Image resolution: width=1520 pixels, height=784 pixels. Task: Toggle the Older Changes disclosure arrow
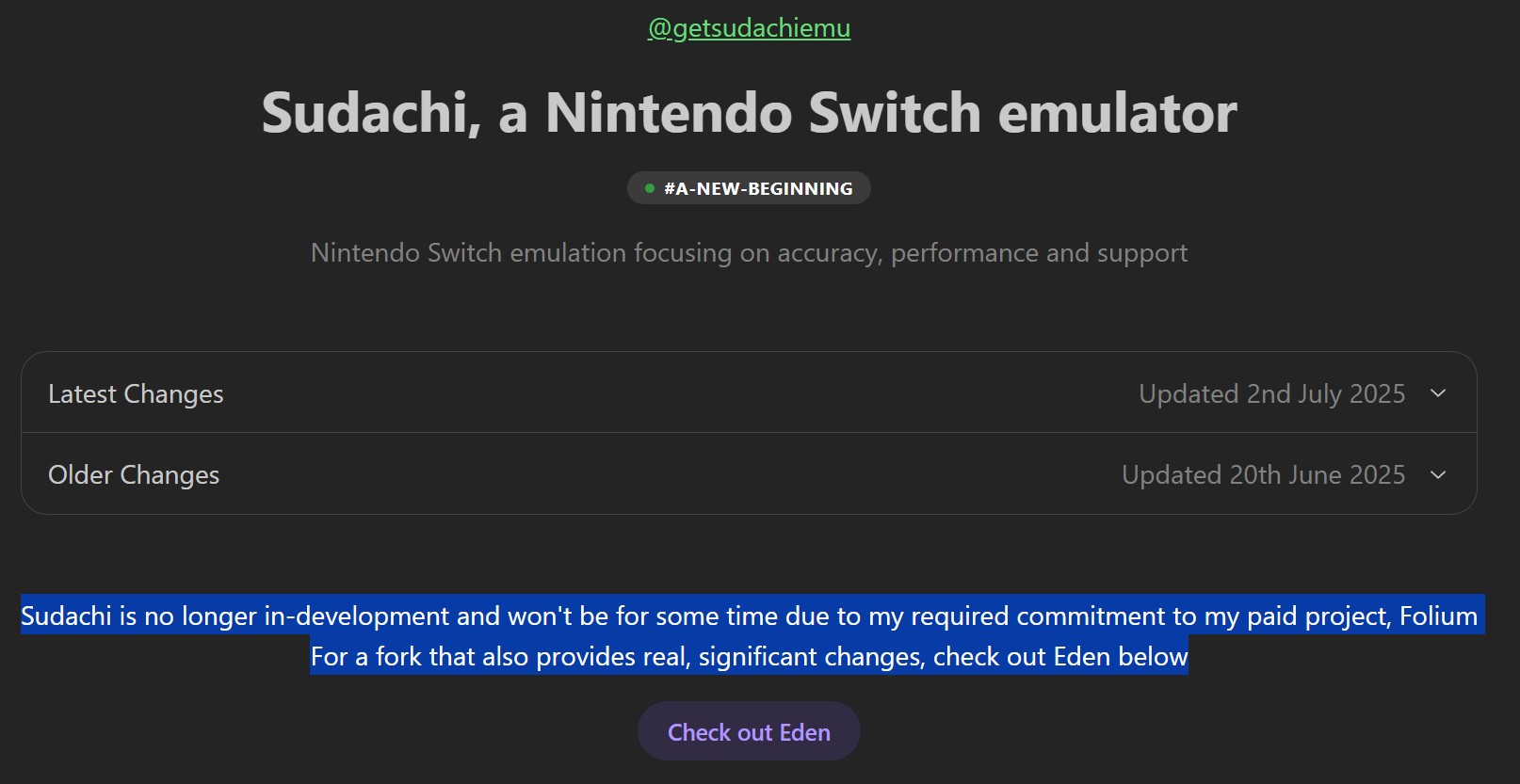tap(1438, 474)
